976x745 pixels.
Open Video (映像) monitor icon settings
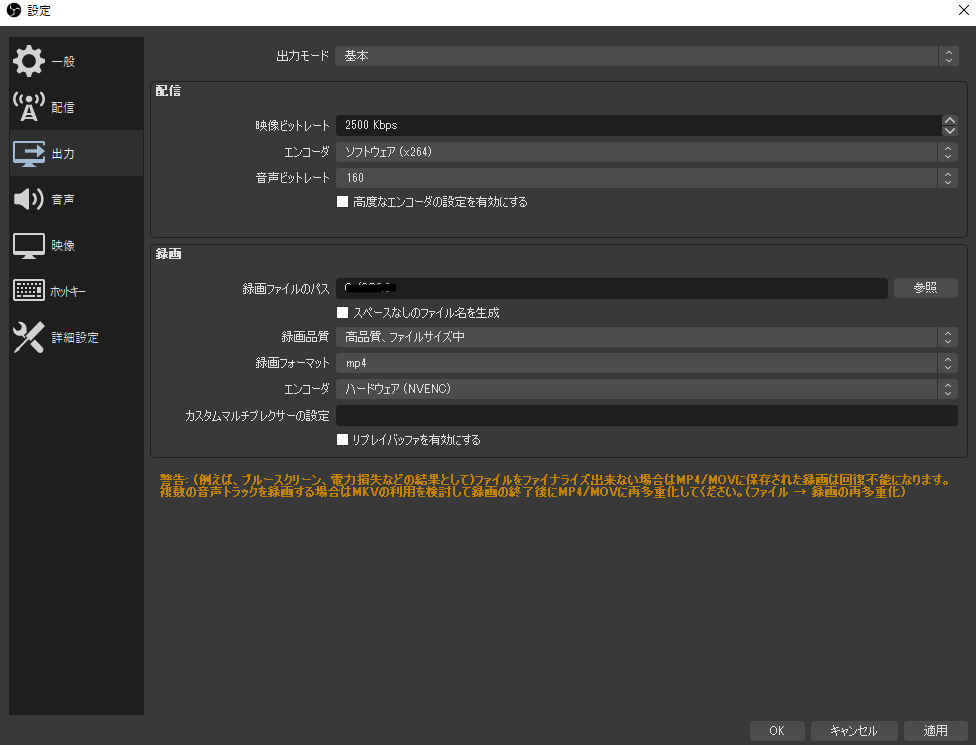[x=29, y=245]
